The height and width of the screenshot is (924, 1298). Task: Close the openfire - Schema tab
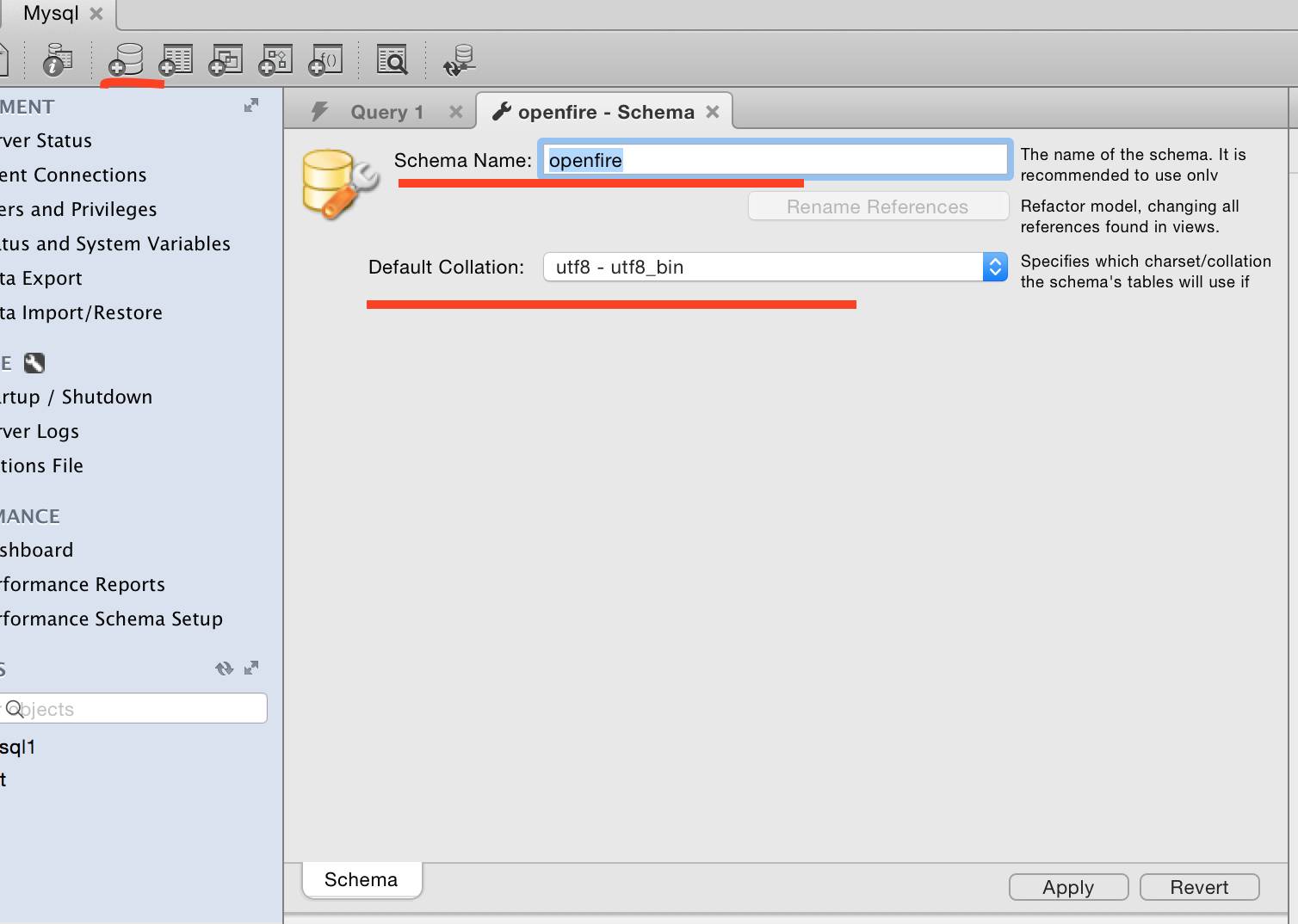pos(713,112)
